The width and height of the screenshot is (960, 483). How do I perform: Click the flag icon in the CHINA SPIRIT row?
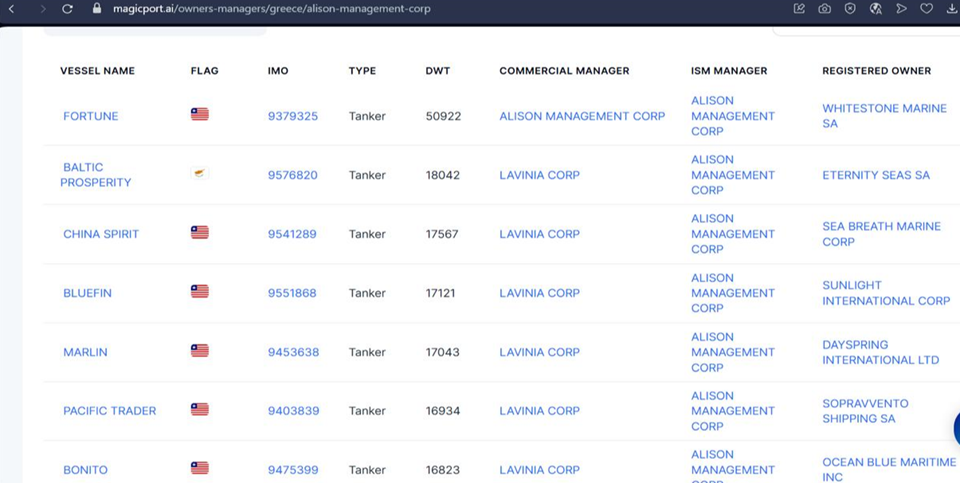pos(200,232)
